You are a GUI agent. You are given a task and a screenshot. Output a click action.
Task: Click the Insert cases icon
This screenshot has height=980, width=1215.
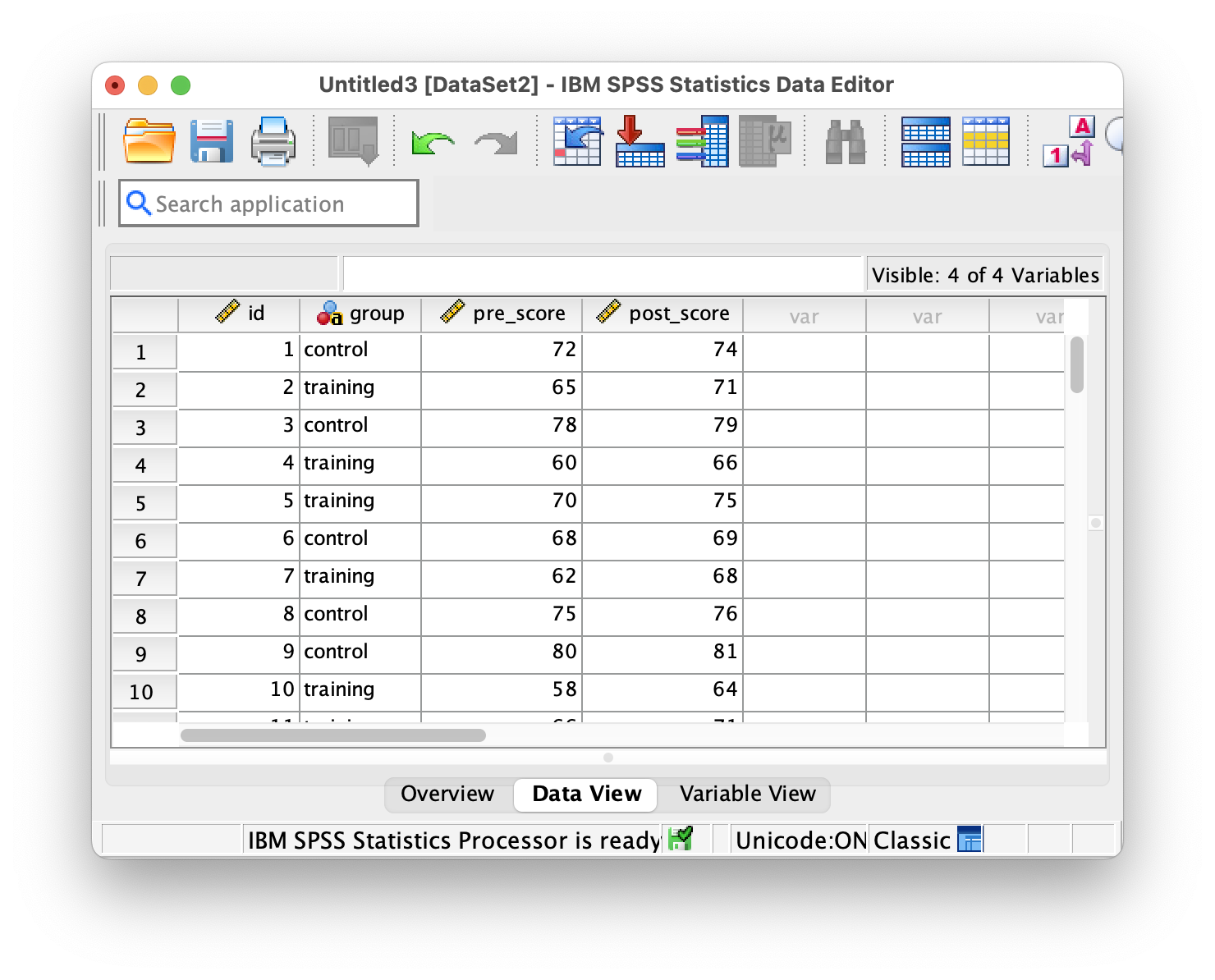(925, 141)
